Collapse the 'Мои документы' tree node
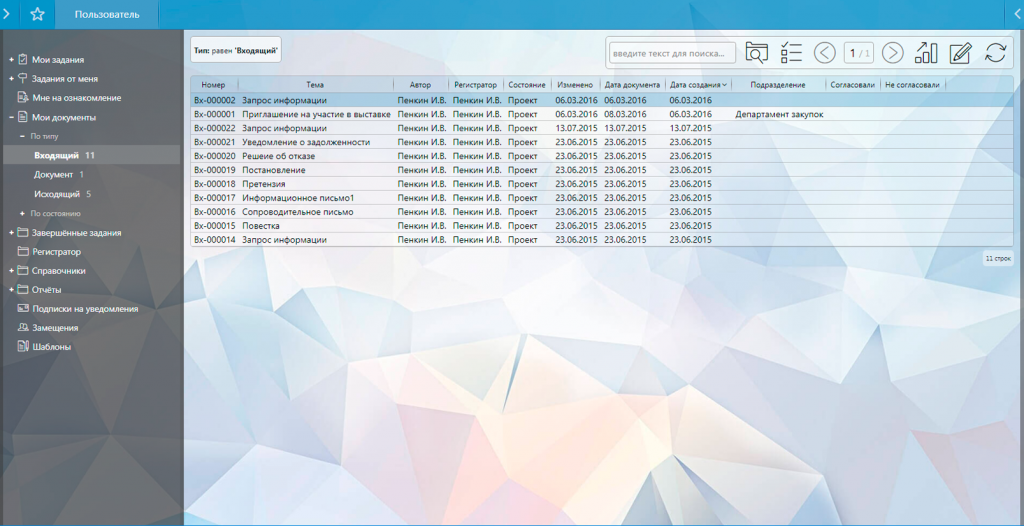Screen dimensions: 1024x526 coord(11,117)
